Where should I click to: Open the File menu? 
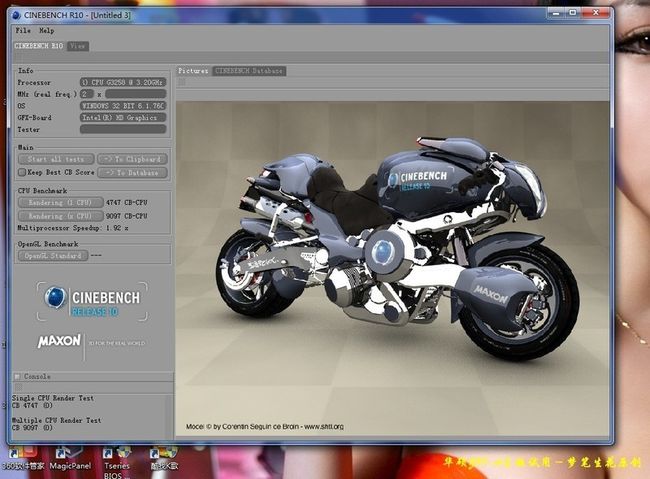pos(23,30)
